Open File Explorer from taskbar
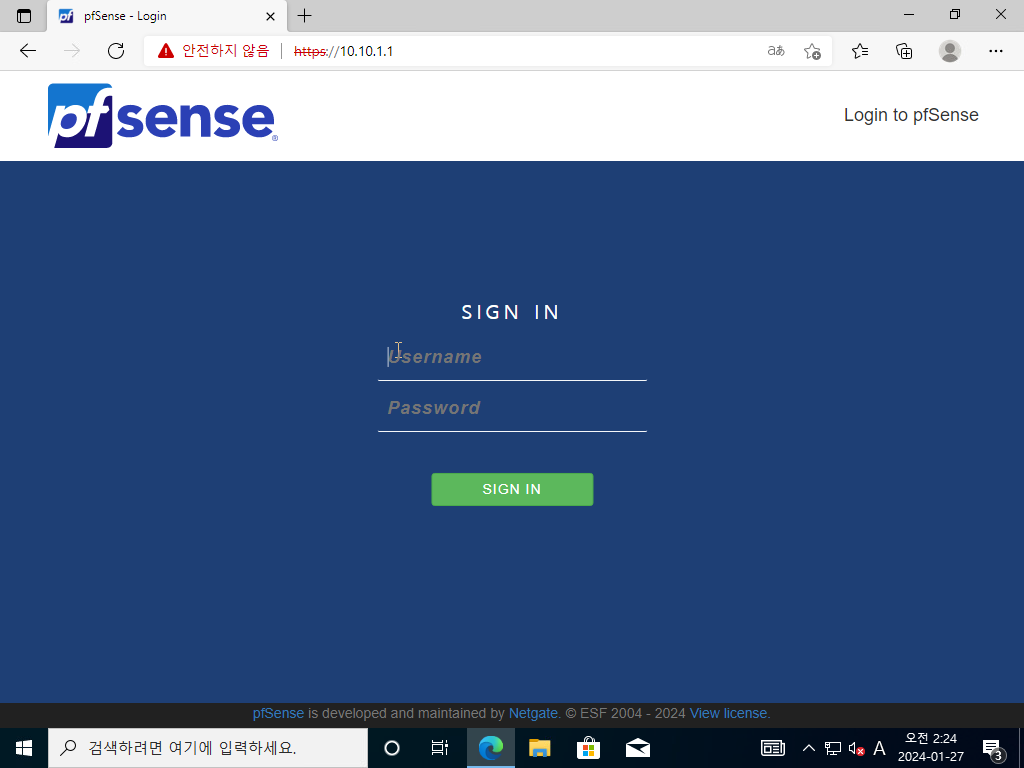The image size is (1024, 768). (x=539, y=748)
